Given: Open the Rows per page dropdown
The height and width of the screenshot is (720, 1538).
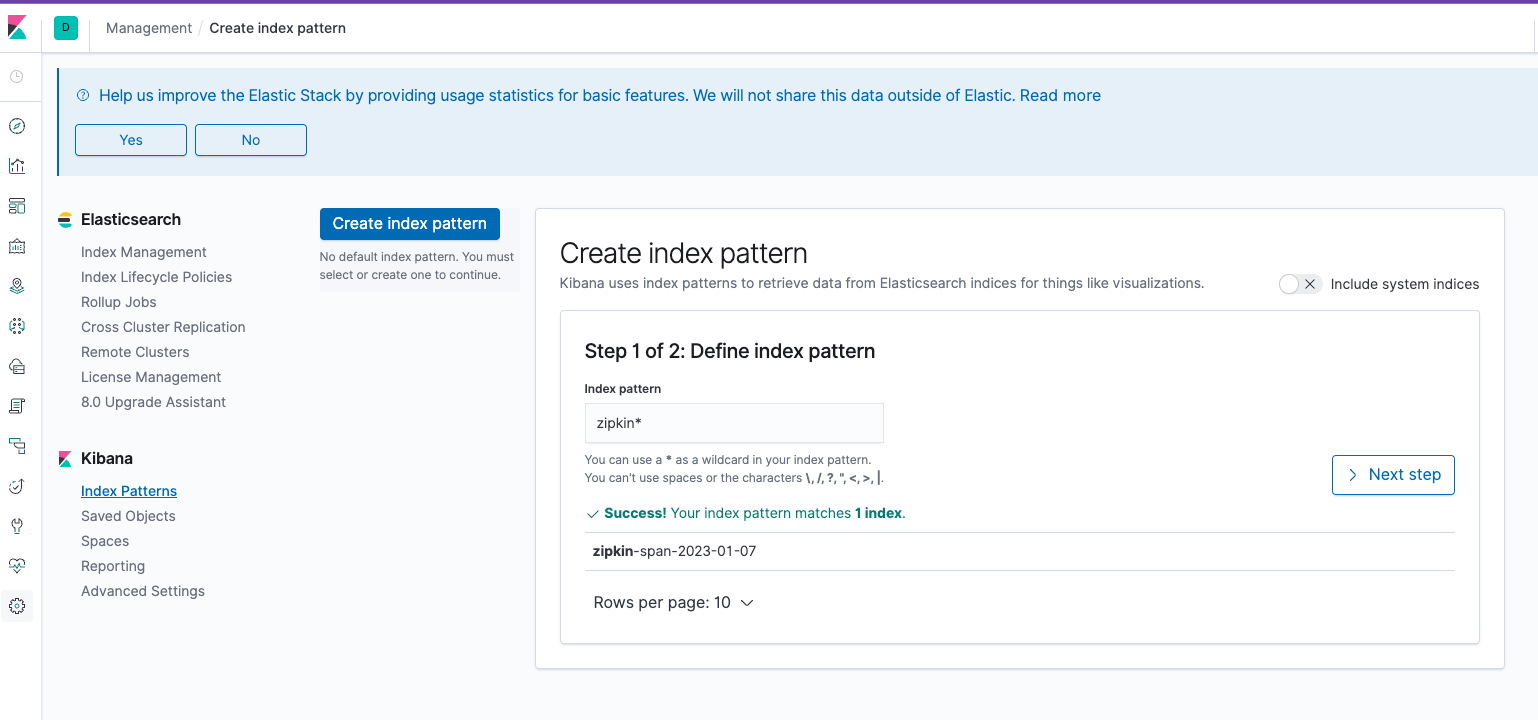Looking at the screenshot, I should 673,602.
